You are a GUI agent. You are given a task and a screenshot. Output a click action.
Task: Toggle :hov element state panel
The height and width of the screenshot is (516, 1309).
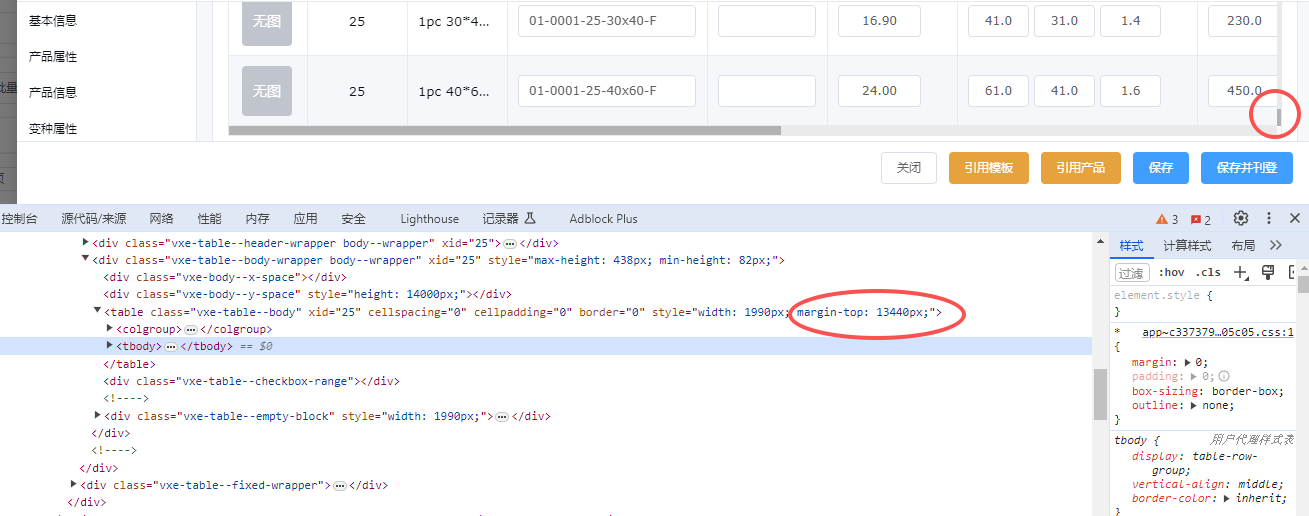(1171, 272)
